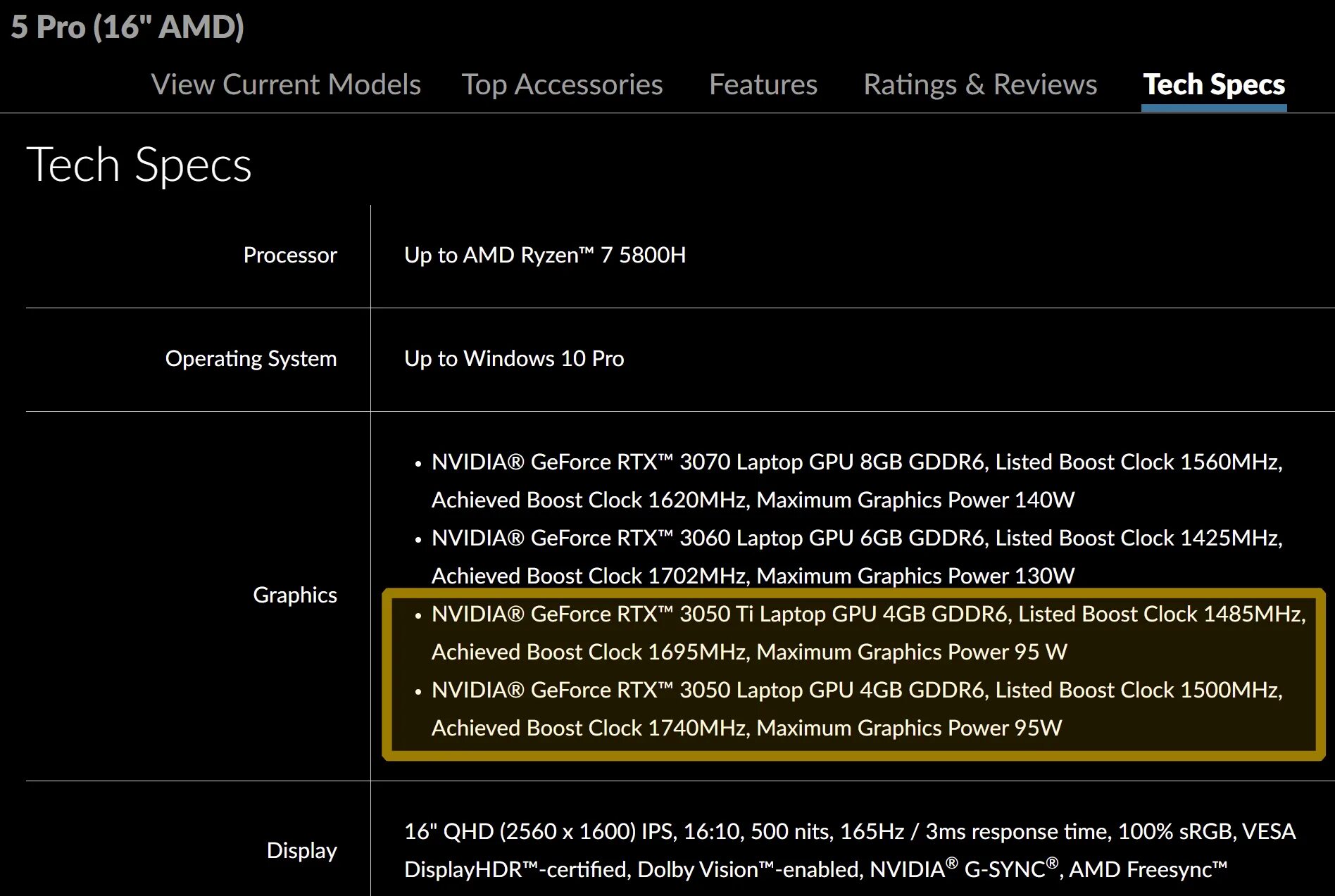The image size is (1335, 896).
Task: Click the Achieved Boost Clock 1740MHz line
Action: (x=746, y=728)
